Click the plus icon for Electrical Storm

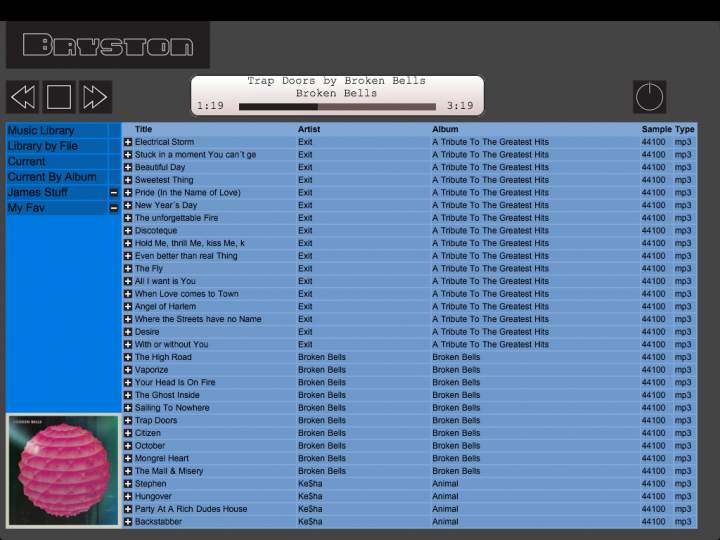(x=128, y=142)
